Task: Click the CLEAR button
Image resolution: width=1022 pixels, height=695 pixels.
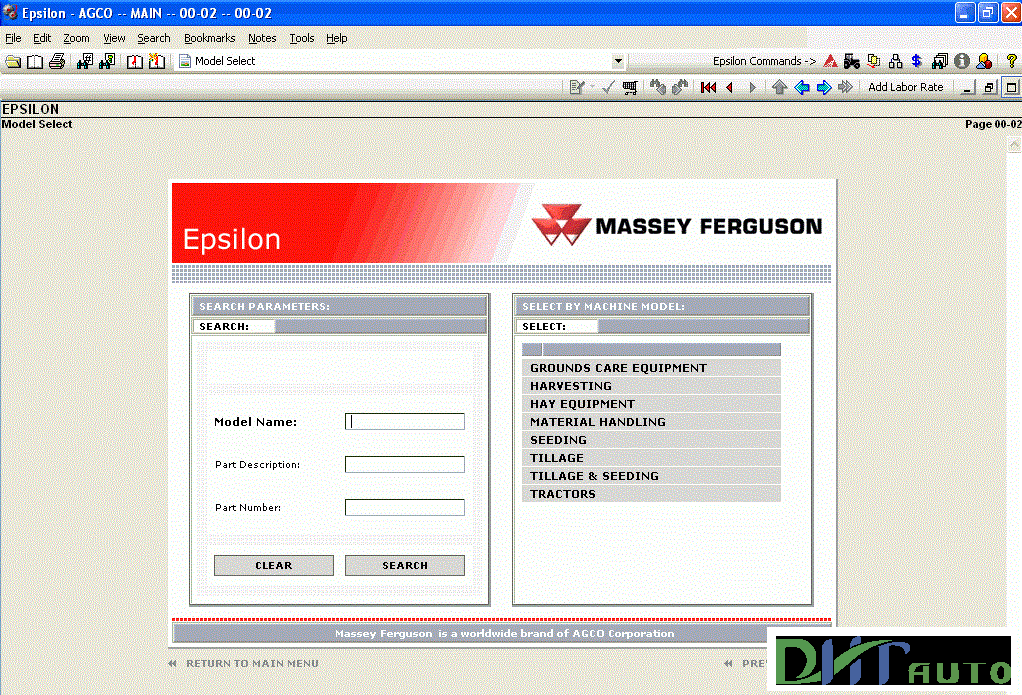Action: (x=274, y=565)
